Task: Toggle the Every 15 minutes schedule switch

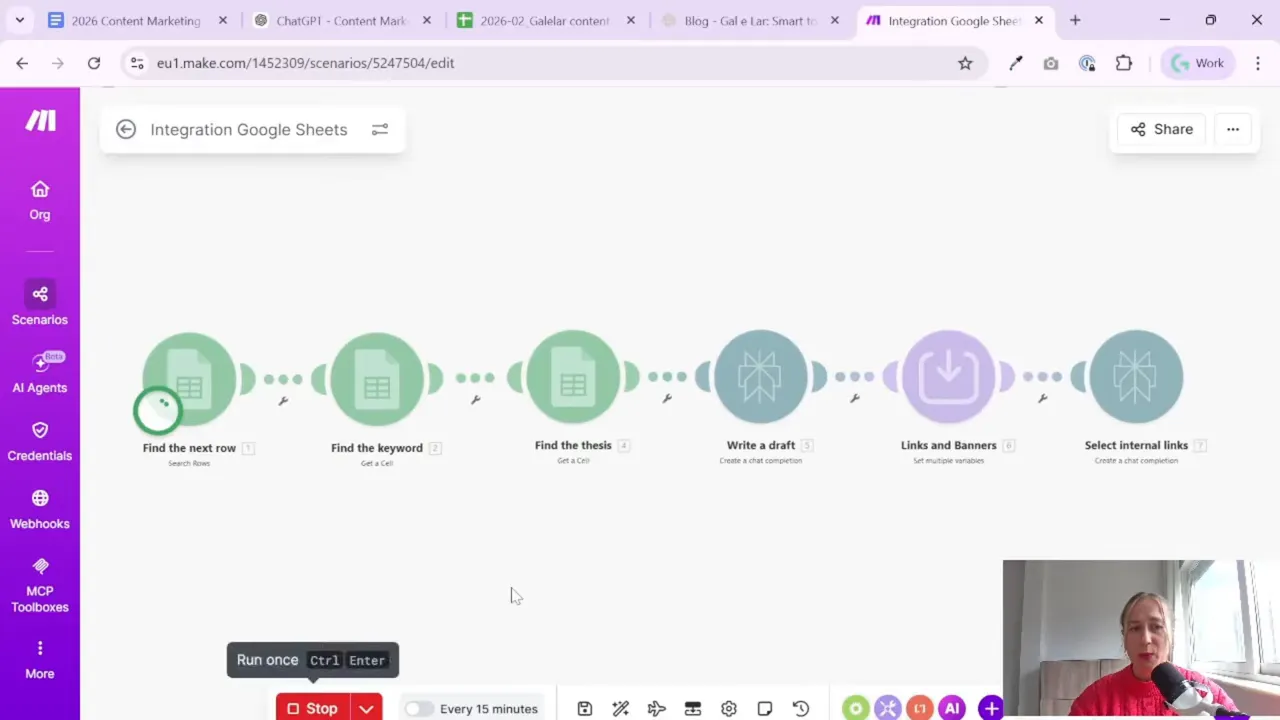Action: (419, 709)
